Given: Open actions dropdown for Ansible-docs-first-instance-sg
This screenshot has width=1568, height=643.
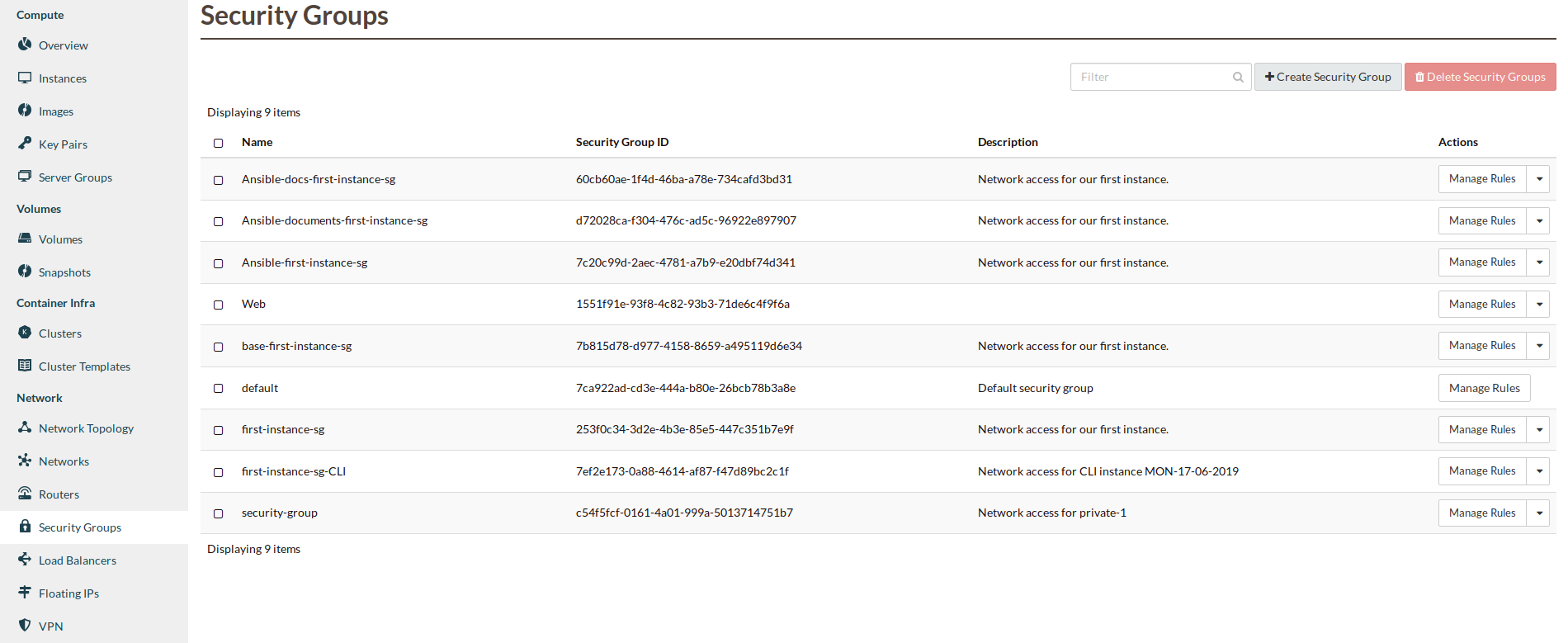Looking at the screenshot, I should [1538, 179].
